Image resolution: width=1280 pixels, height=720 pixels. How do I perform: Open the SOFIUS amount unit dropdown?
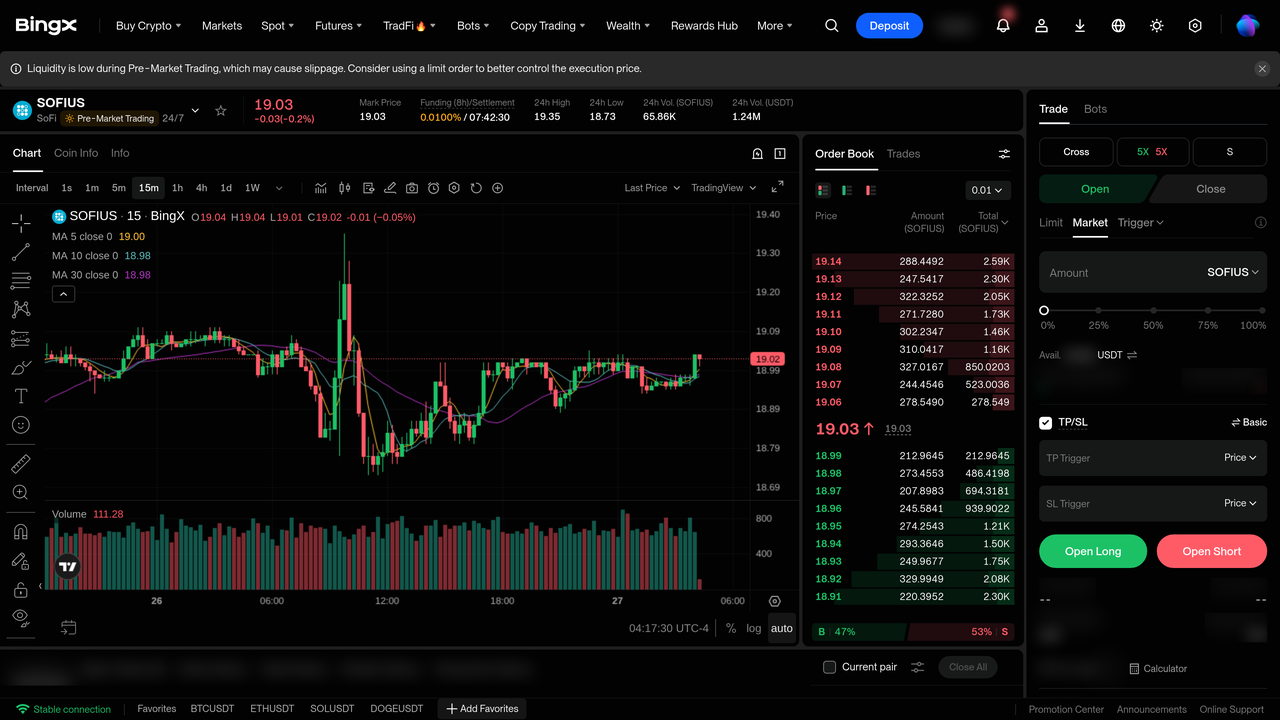(1232, 272)
